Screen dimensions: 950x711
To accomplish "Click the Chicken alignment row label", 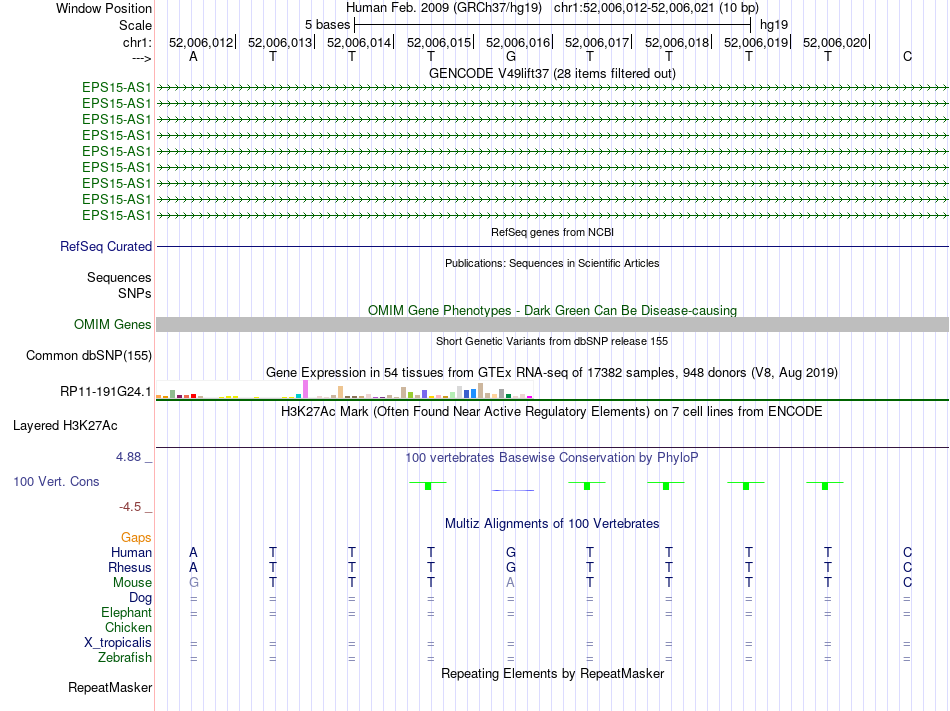I will pos(128,627).
